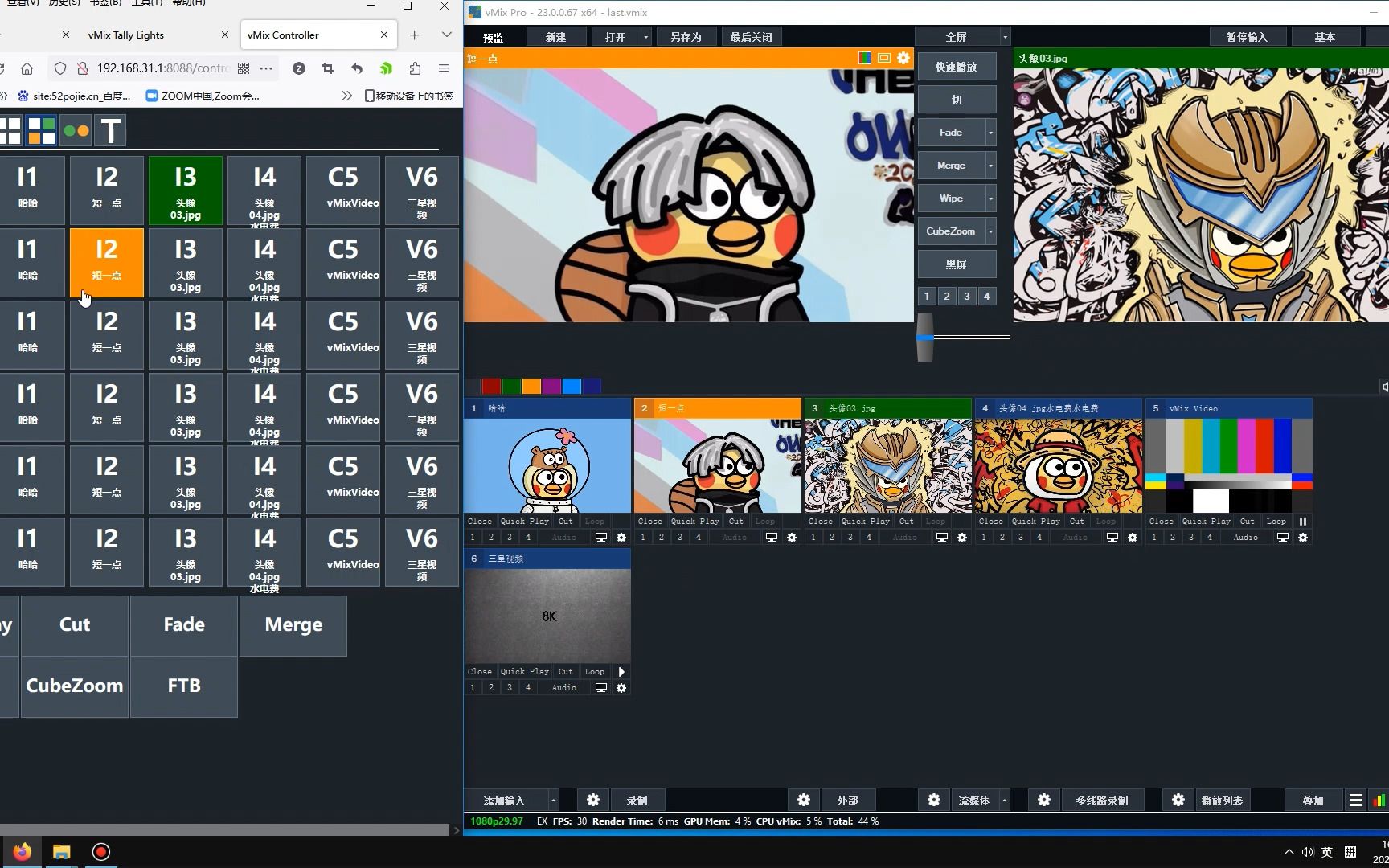
Task: Toggle Loop on input 6 三星视频
Action: tap(595, 672)
